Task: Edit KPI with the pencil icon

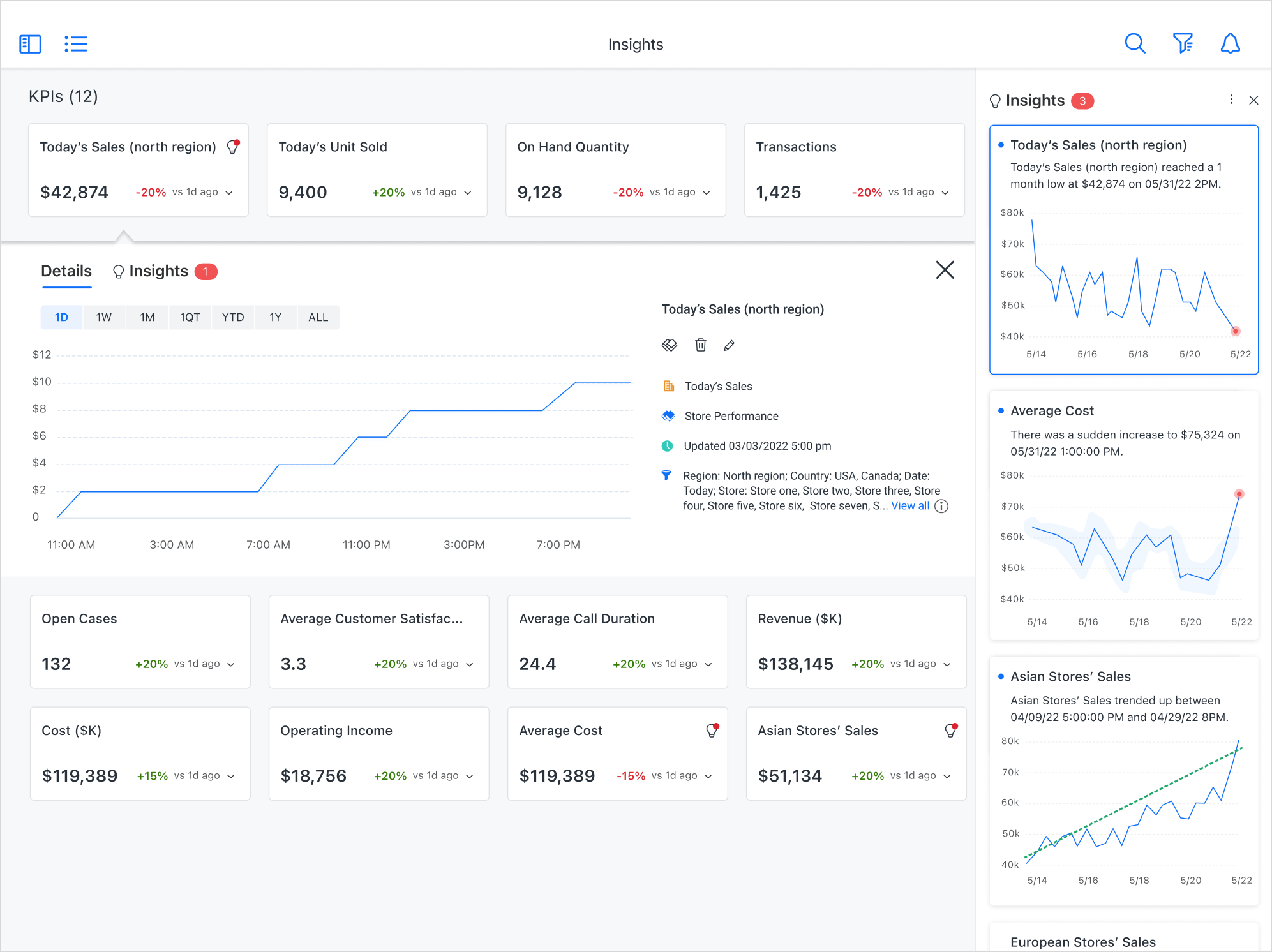Action: click(x=730, y=345)
